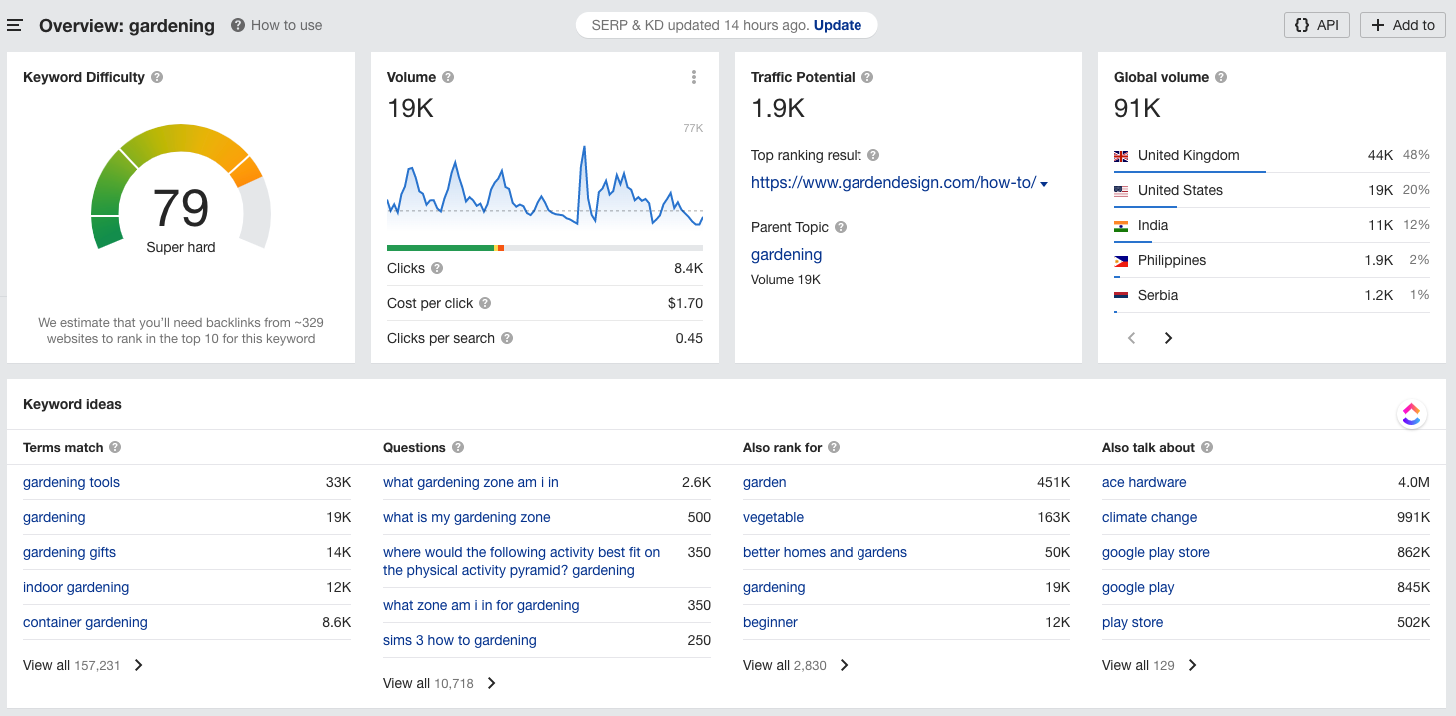Viewport: 1456px width, 716px height.
Task: Open the Volume card three-dot menu
Action: coord(694,77)
